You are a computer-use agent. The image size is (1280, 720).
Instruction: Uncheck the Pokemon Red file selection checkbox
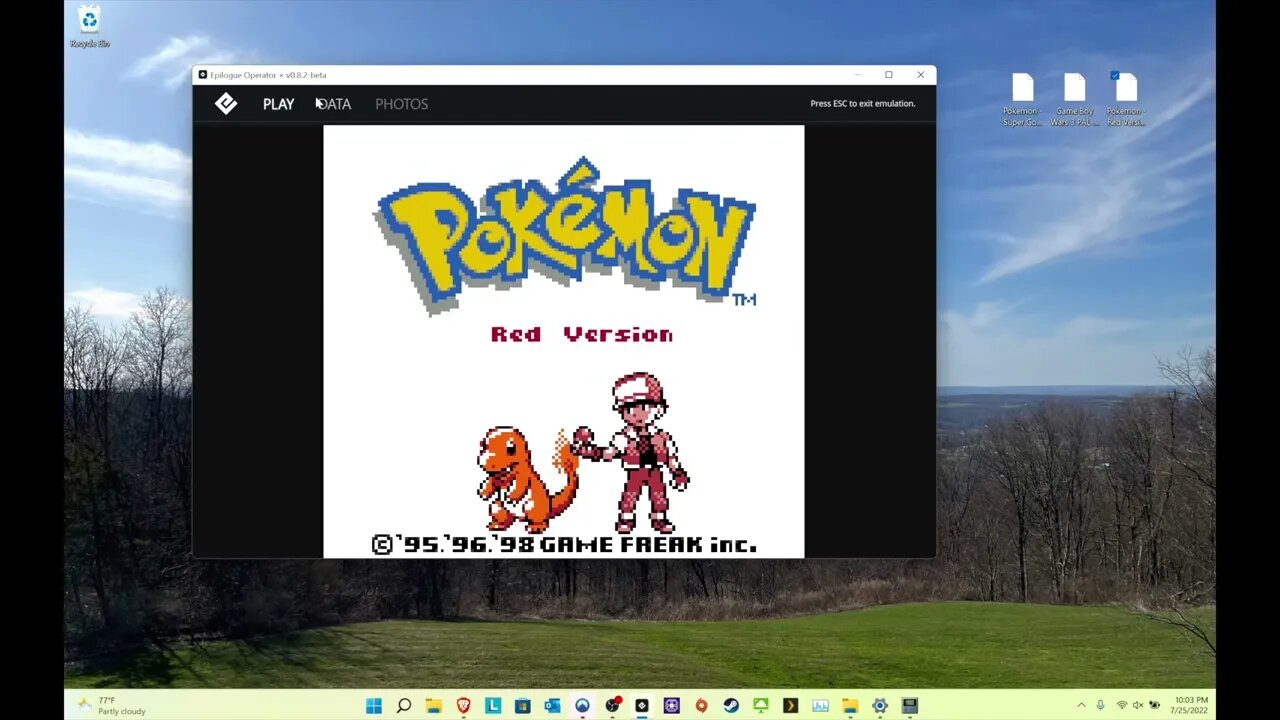[x=1114, y=75]
